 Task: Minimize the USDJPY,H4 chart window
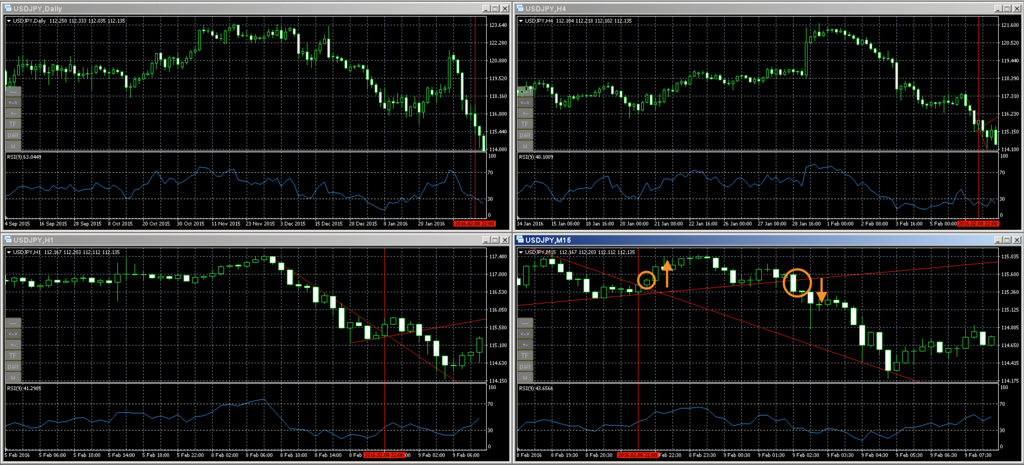[998, 8]
